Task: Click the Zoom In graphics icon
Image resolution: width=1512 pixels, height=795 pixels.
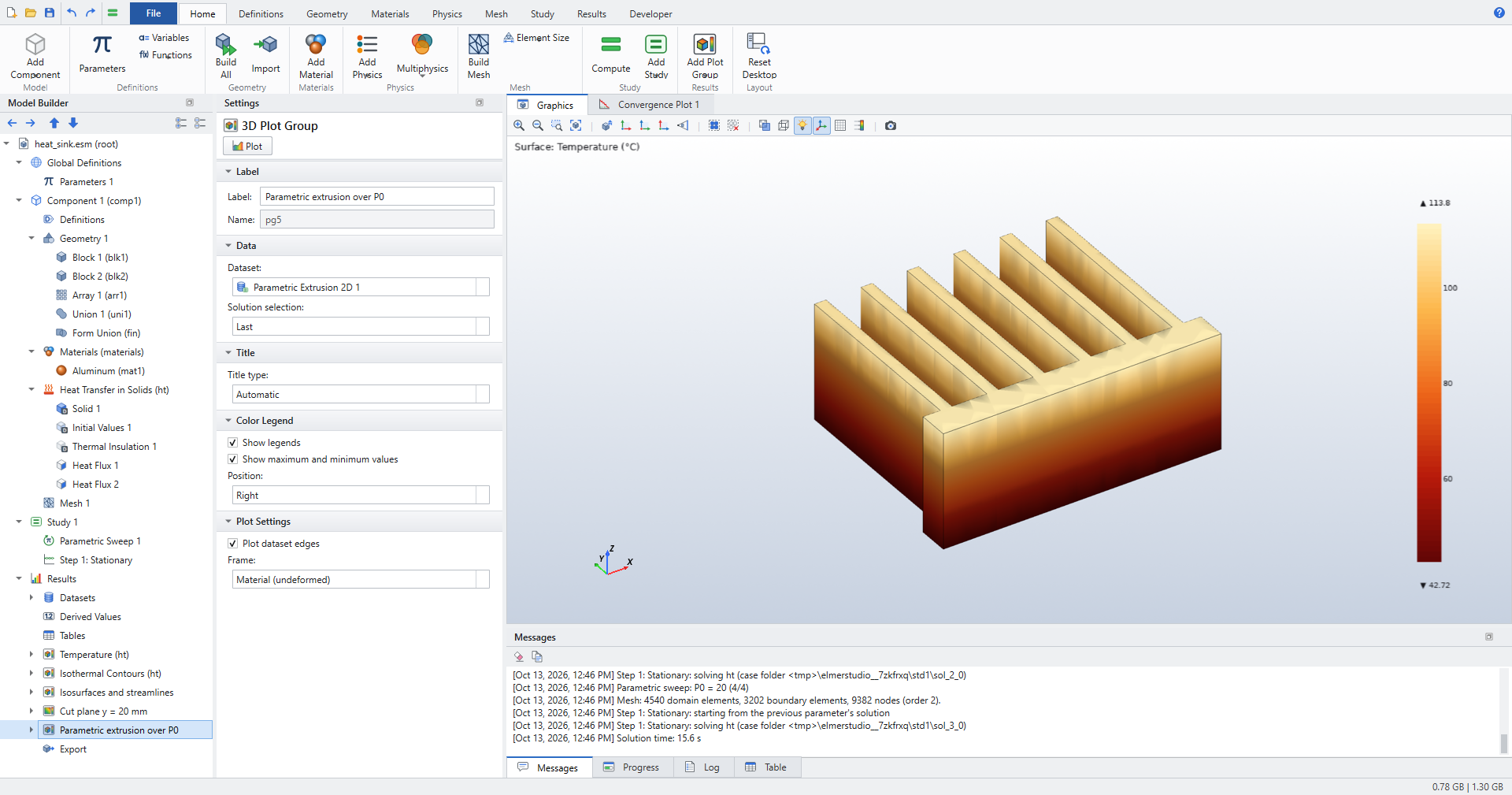Action: pos(519,125)
